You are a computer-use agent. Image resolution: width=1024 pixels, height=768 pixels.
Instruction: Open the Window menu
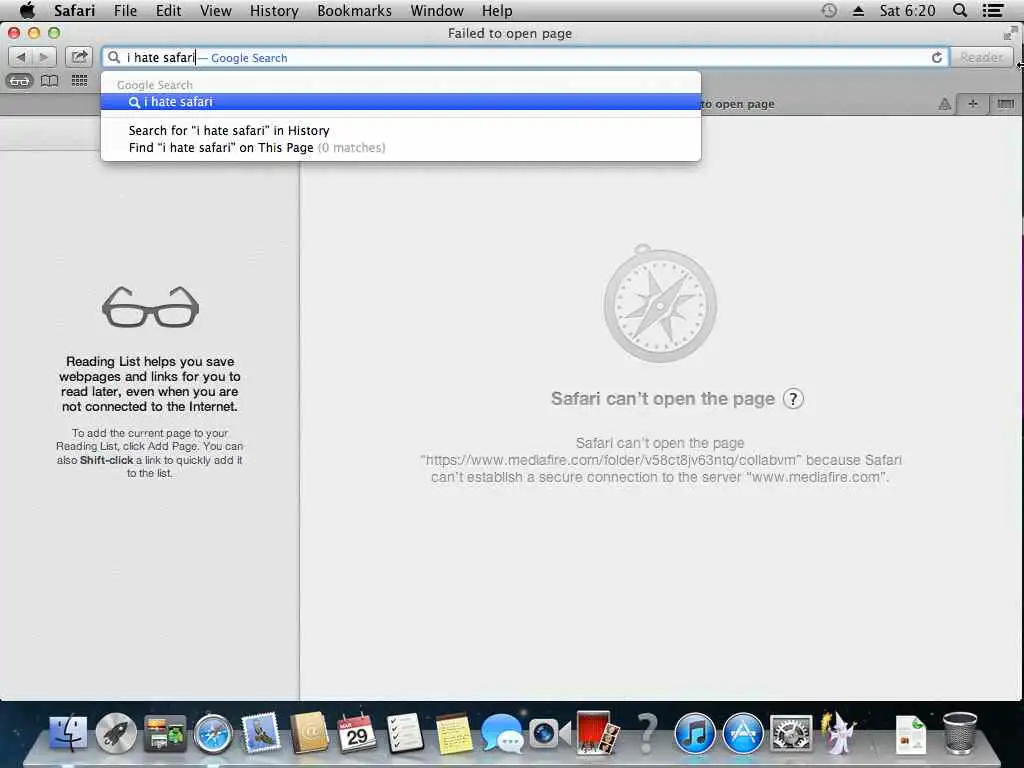click(x=437, y=10)
